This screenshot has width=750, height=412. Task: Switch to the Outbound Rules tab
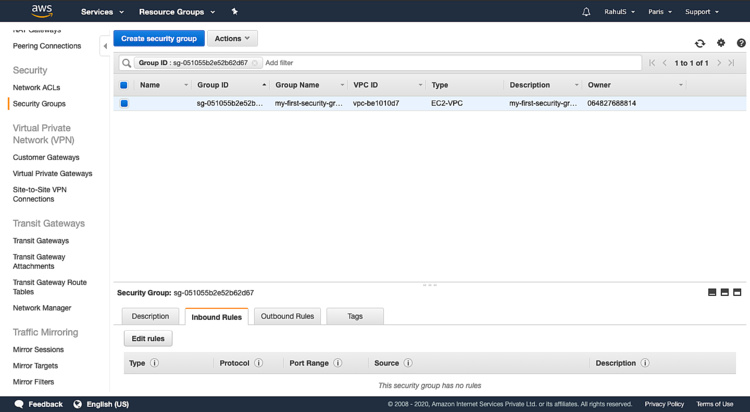(x=287, y=316)
